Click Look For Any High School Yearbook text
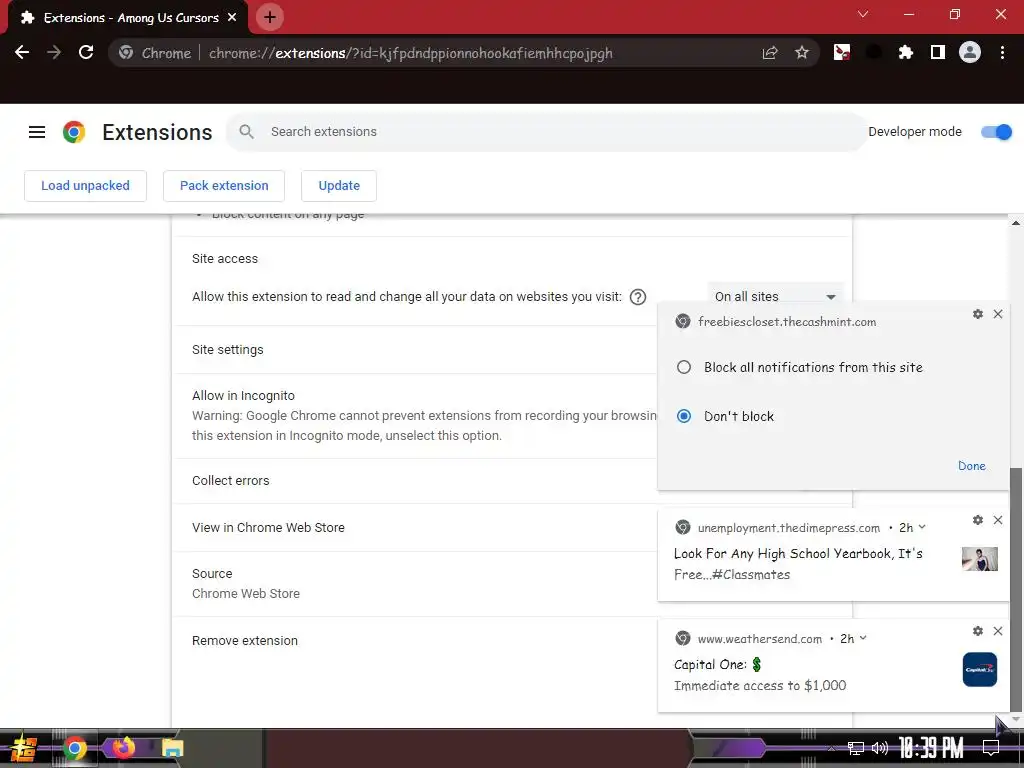 point(798,554)
